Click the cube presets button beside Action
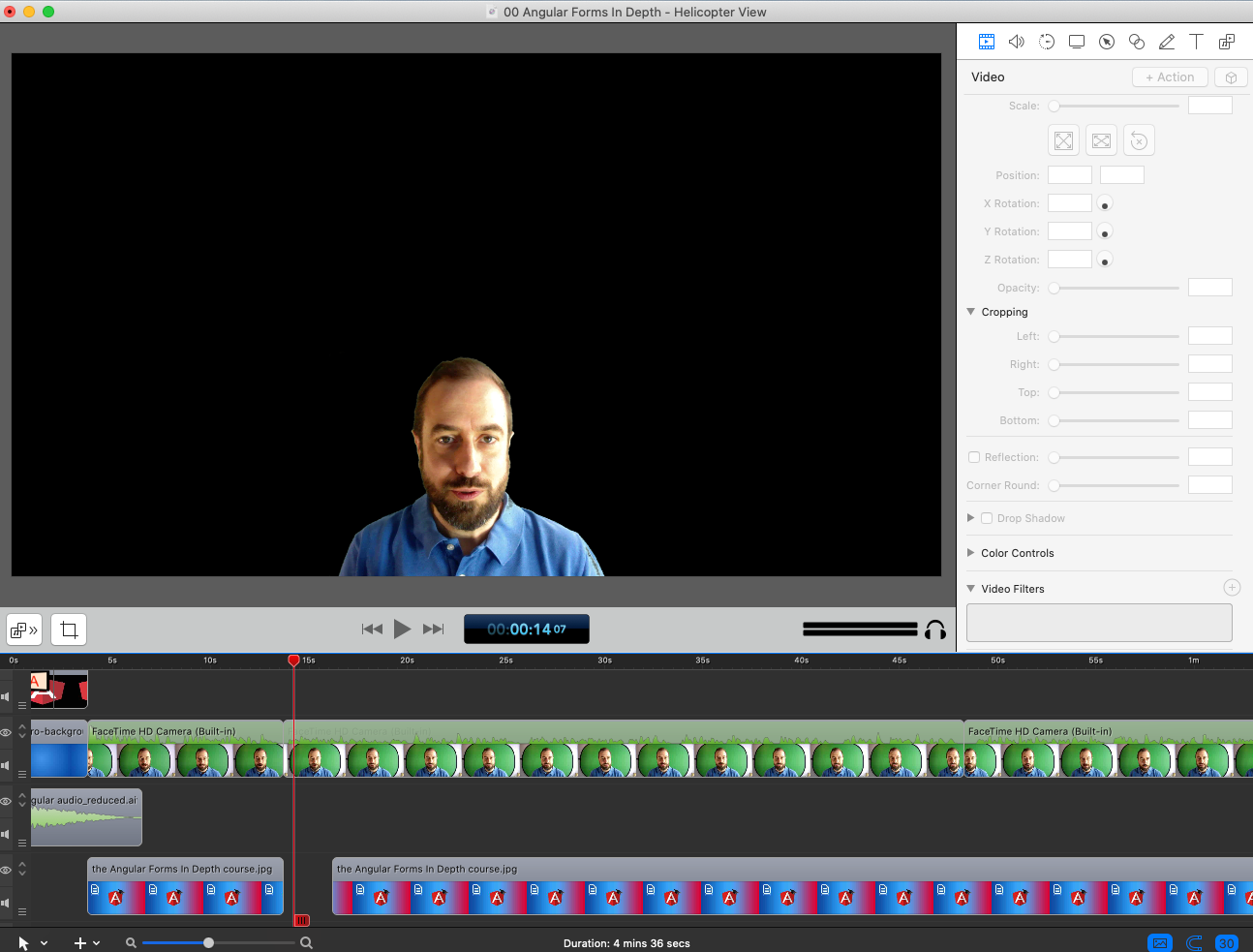1253x952 pixels. coord(1231,77)
